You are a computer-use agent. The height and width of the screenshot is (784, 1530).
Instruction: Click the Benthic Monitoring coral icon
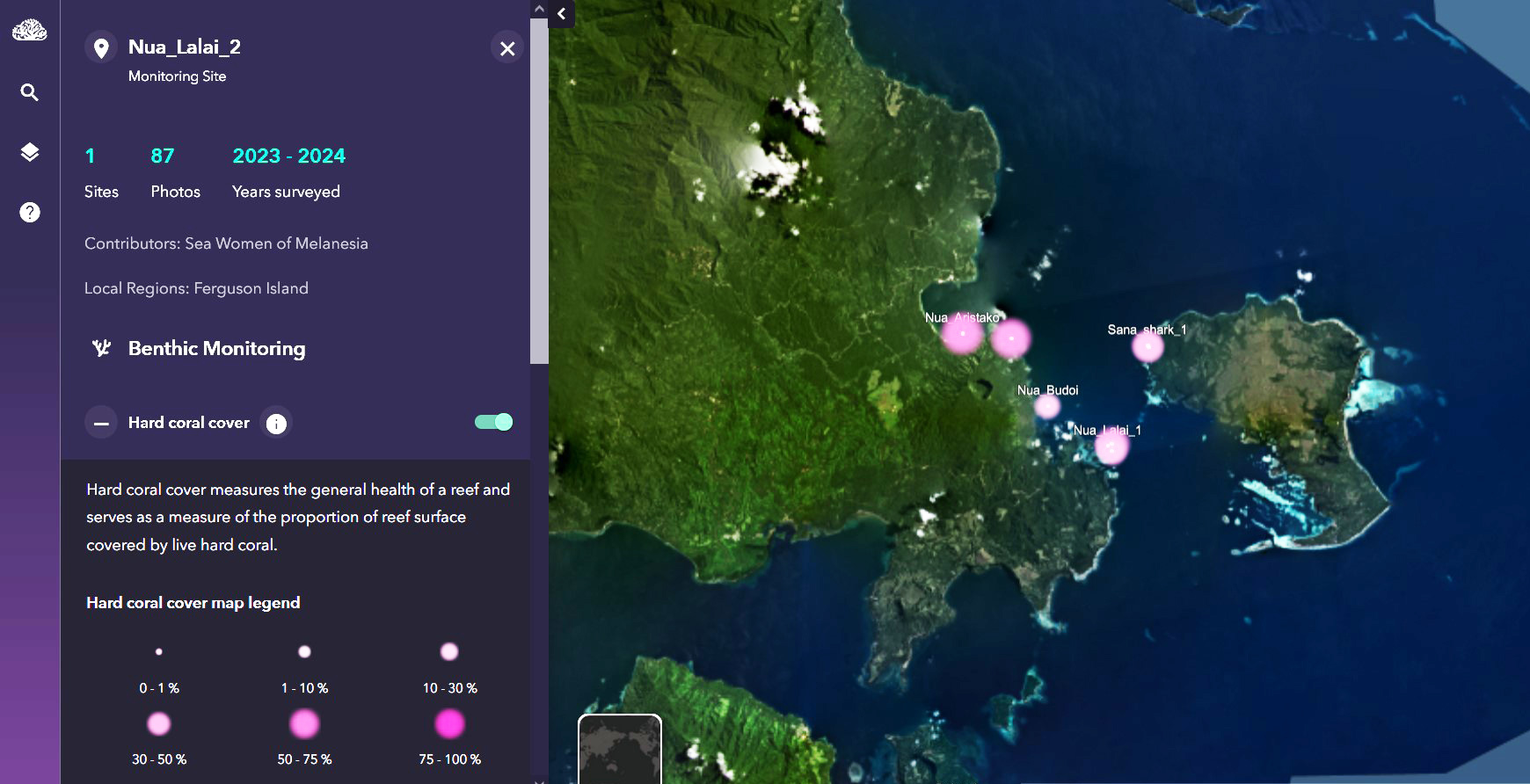pyautogui.click(x=102, y=348)
